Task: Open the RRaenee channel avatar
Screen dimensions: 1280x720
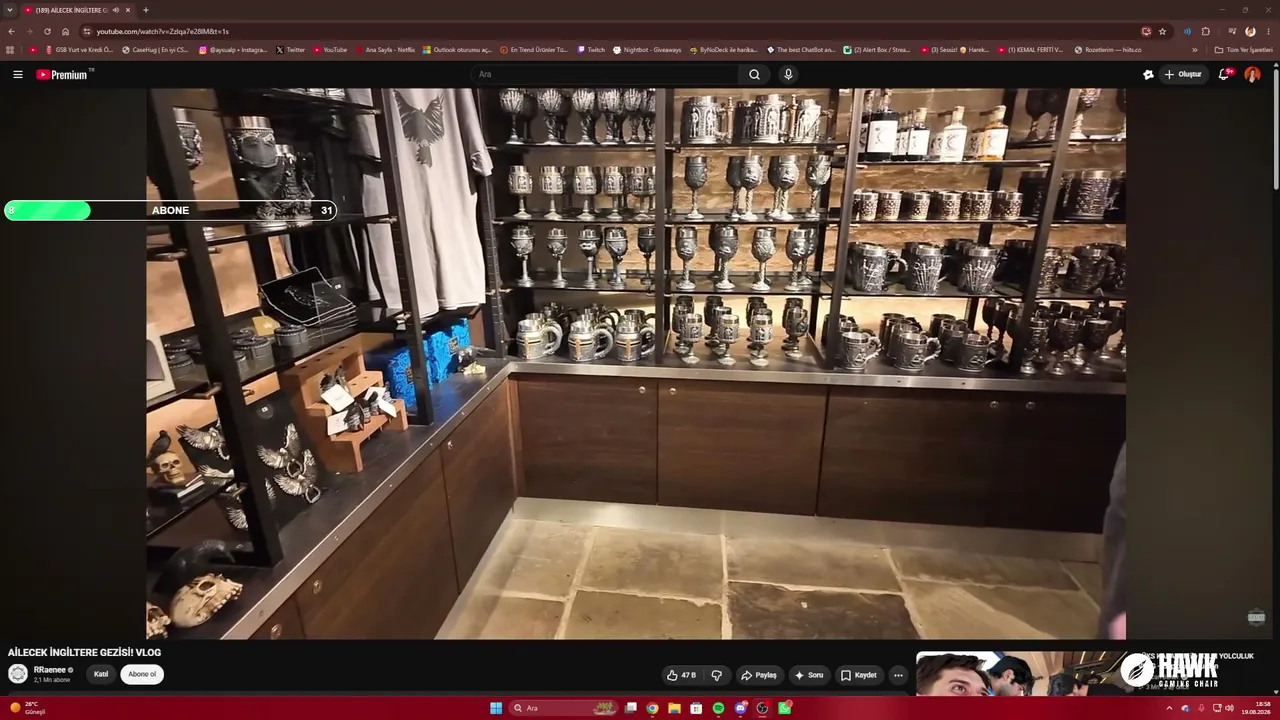Action: point(17,674)
